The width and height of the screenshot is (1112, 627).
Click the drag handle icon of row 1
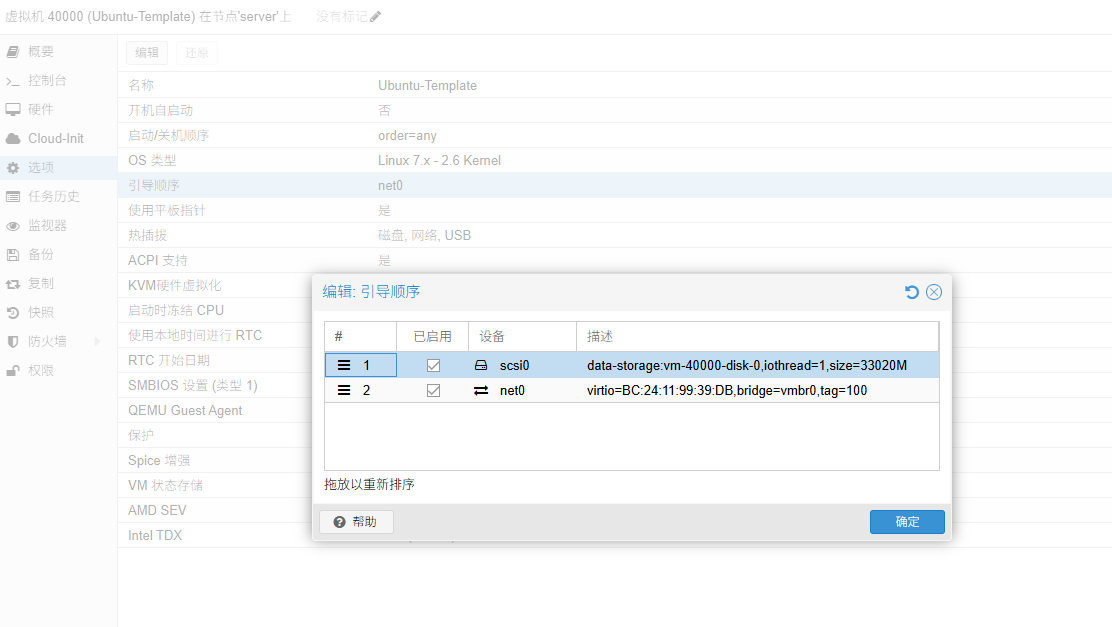coord(344,365)
